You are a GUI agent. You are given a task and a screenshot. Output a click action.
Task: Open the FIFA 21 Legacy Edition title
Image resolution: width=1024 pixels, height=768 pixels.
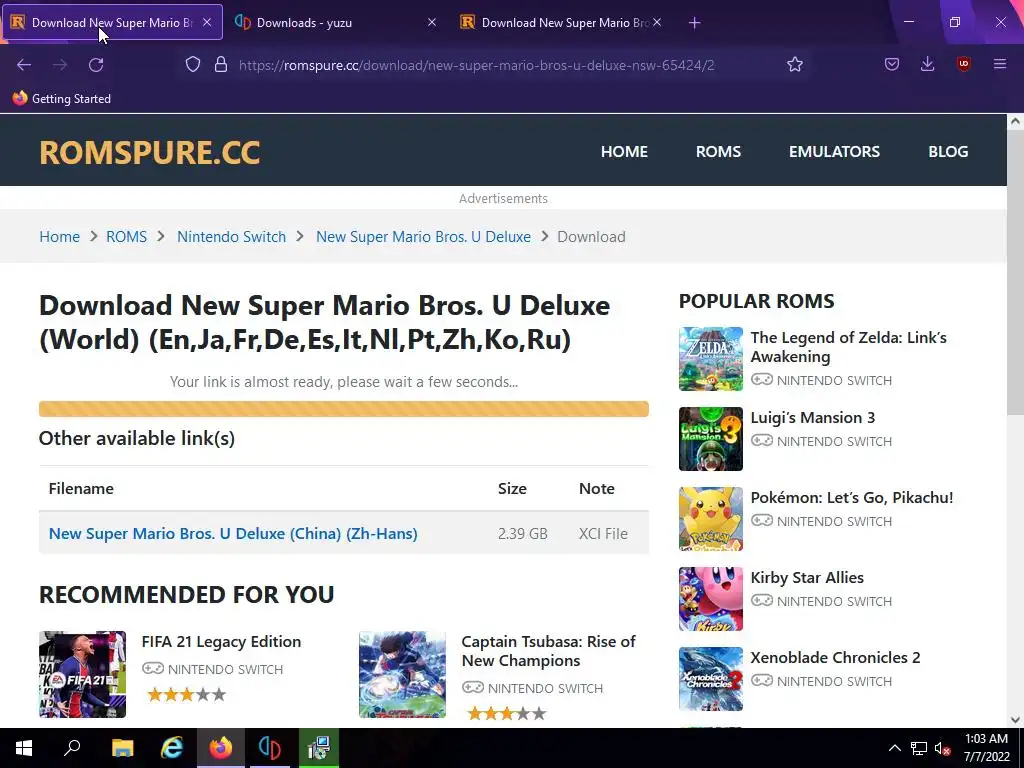[x=221, y=641]
